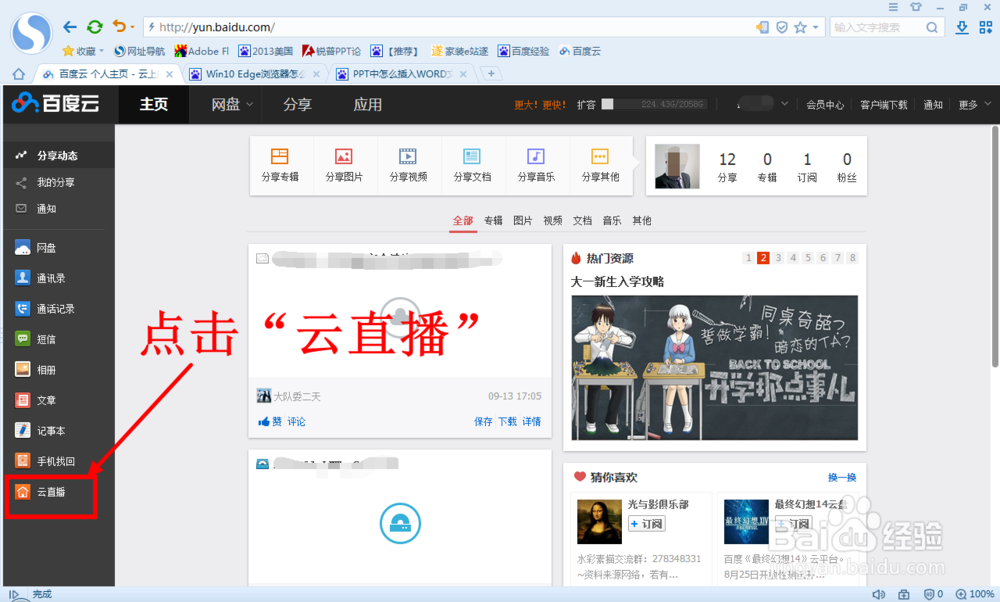
Task: Go to page 3 of 热门资源
Action: (x=778, y=258)
